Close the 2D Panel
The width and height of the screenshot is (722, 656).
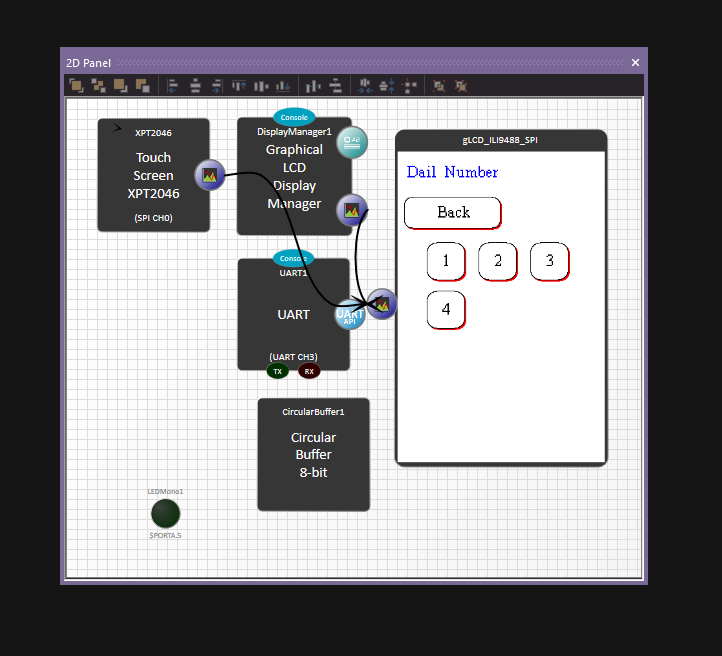pyautogui.click(x=635, y=63)
